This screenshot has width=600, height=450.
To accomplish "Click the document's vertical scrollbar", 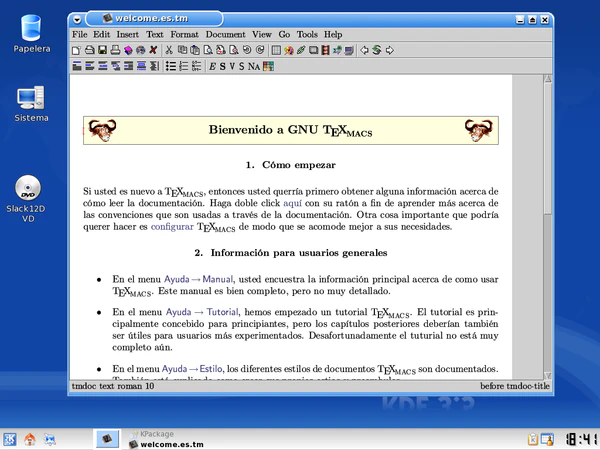I will pos(520,220).
